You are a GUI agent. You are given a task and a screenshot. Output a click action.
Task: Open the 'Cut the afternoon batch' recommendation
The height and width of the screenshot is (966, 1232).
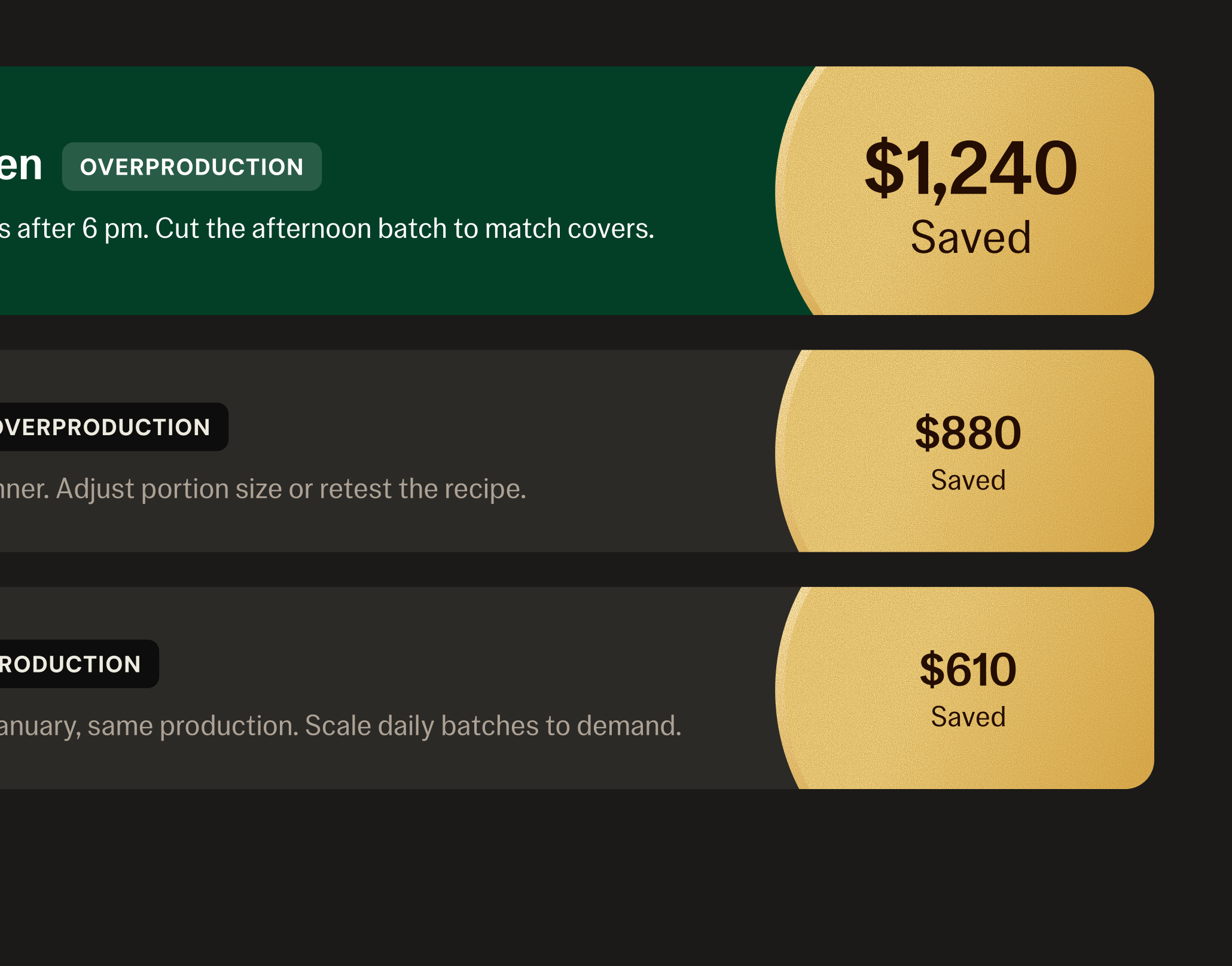pyautogui.click(x=405, y=228)
